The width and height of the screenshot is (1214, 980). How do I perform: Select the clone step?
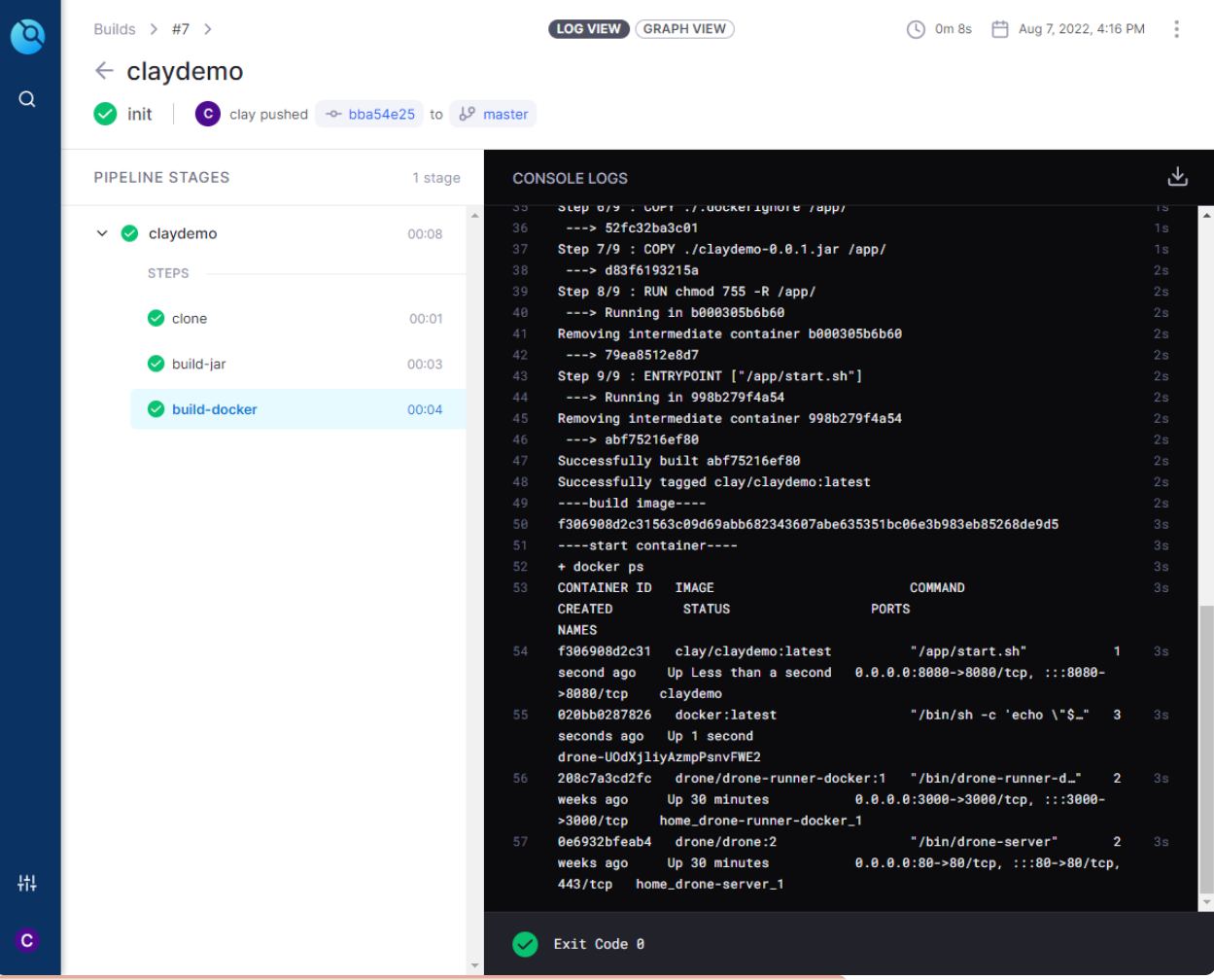190,319
